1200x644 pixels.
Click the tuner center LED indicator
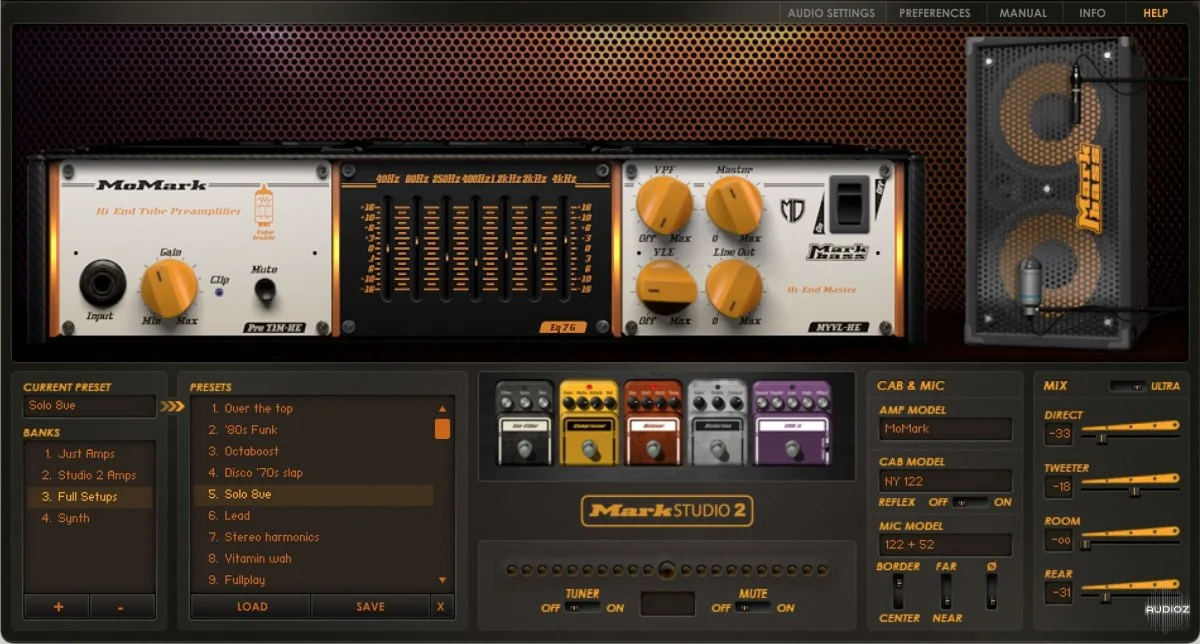(667, 570)
